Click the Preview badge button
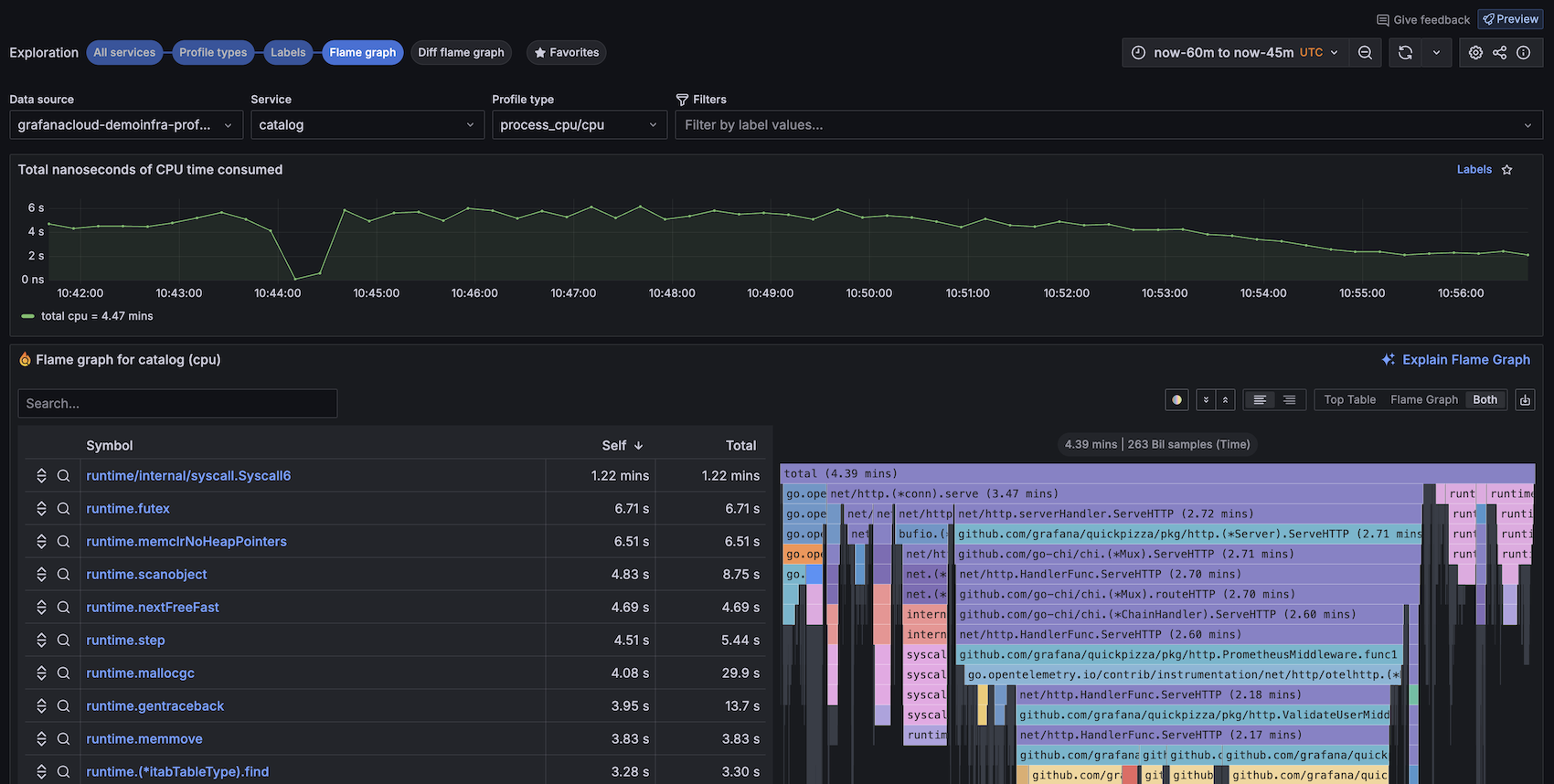 click(1510, 19)
